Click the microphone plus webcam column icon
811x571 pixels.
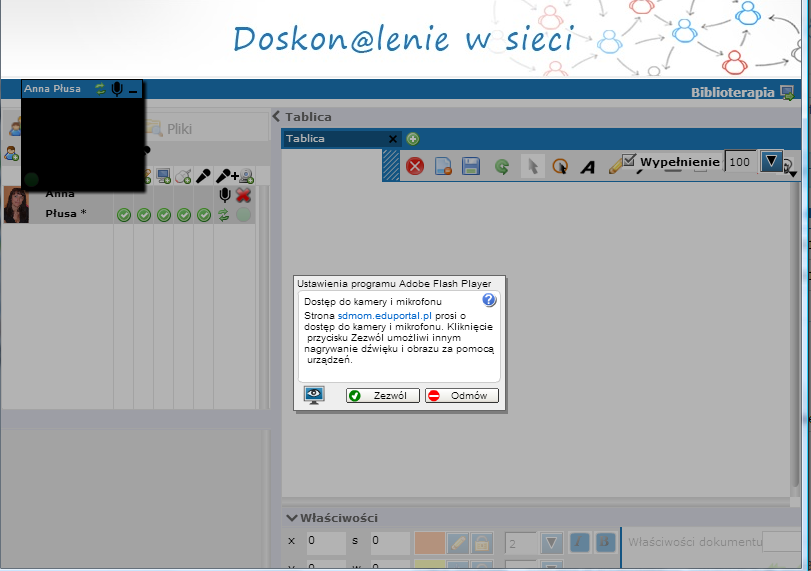coord(234,176)
